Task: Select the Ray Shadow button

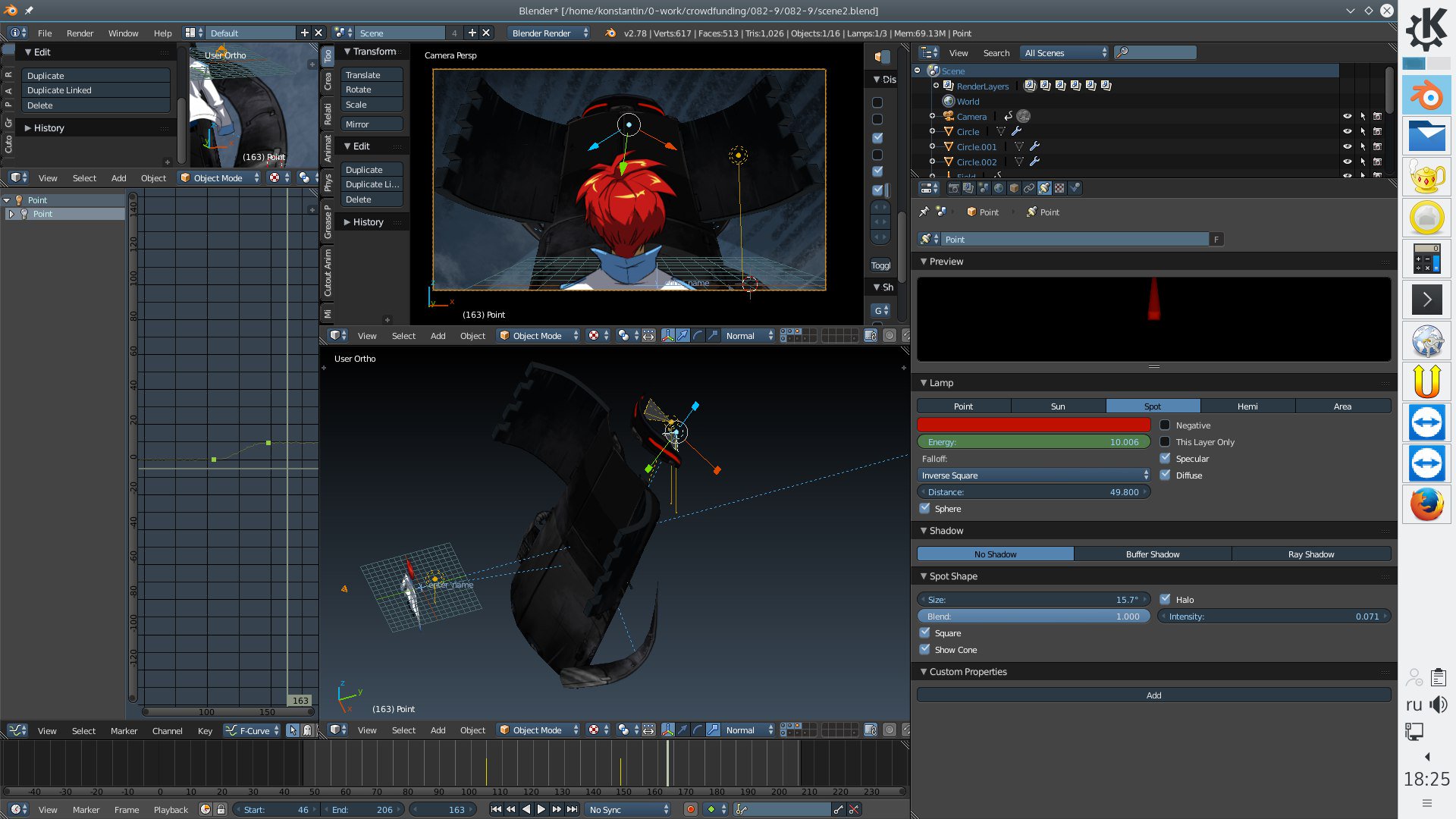Action: [1310, 554]
